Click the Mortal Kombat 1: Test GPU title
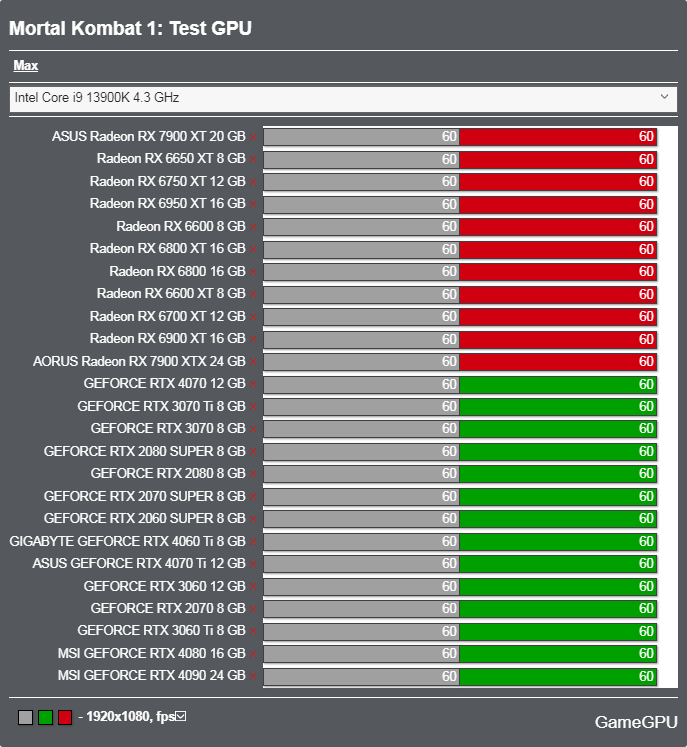The width and height of the screenshot is (687, 747). [x=130, y=29]
